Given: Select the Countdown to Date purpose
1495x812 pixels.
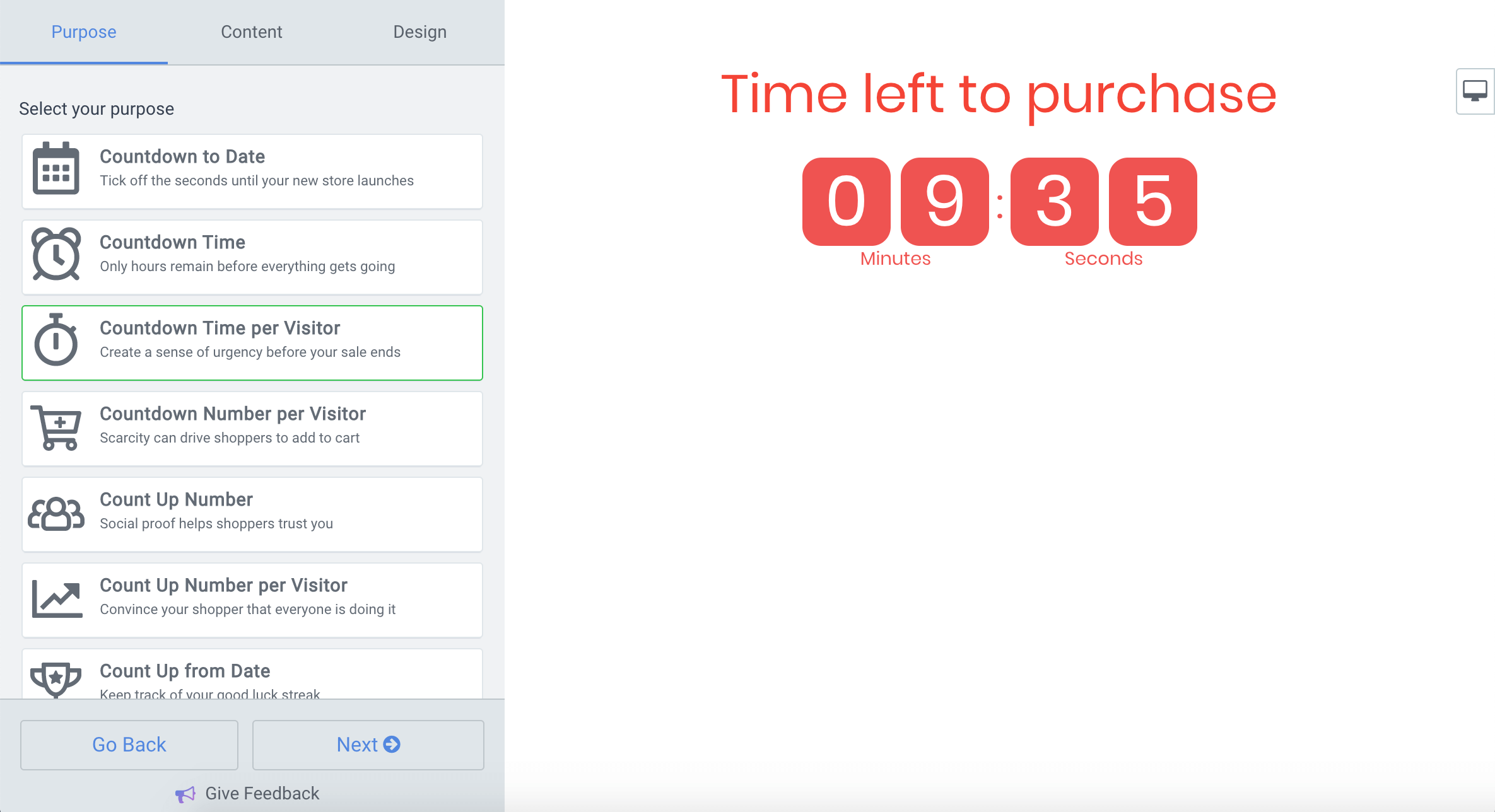Looking at the screenshot, I should [x=252, y=170].
